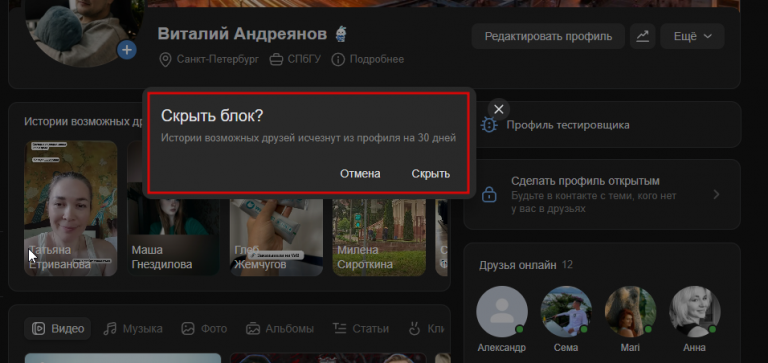Open the Профиль тестировщика item
Viewport: 768px width, 363px height.
click(x=602, y=125)
